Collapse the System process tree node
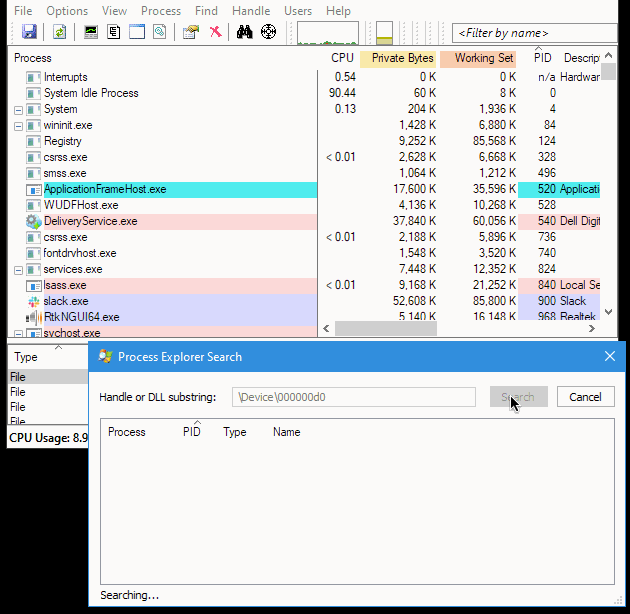The image size is (630, 614). [x=19, y=110]
